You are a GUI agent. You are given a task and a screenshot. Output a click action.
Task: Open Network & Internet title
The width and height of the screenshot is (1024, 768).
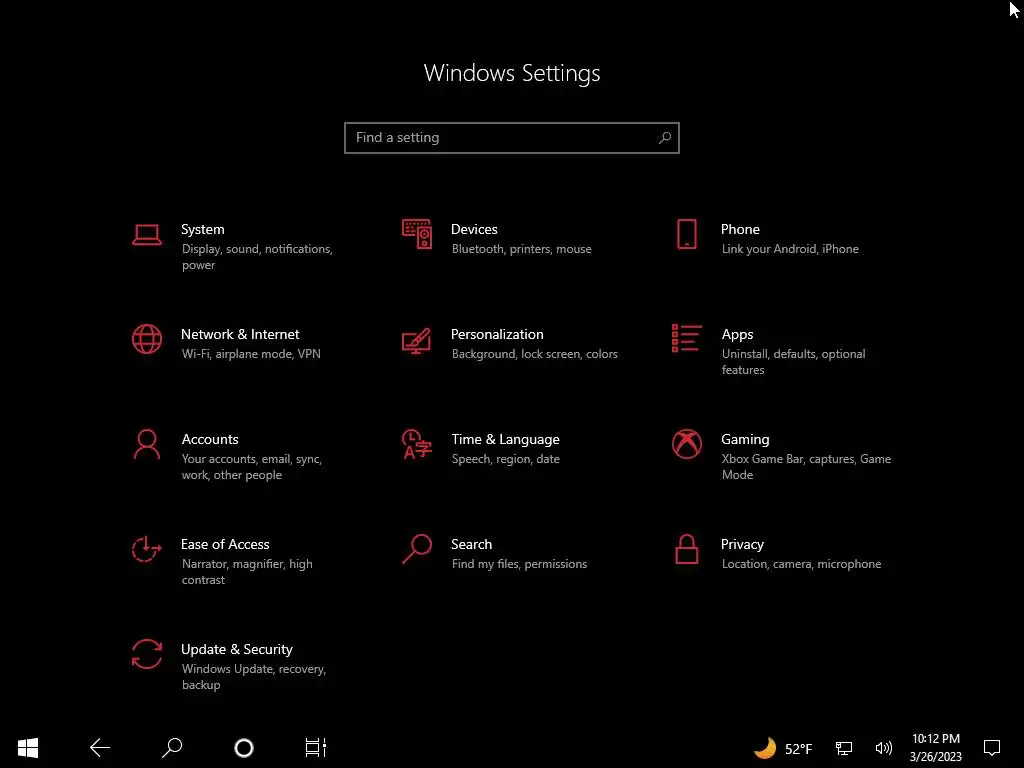(x=240, y=334)
